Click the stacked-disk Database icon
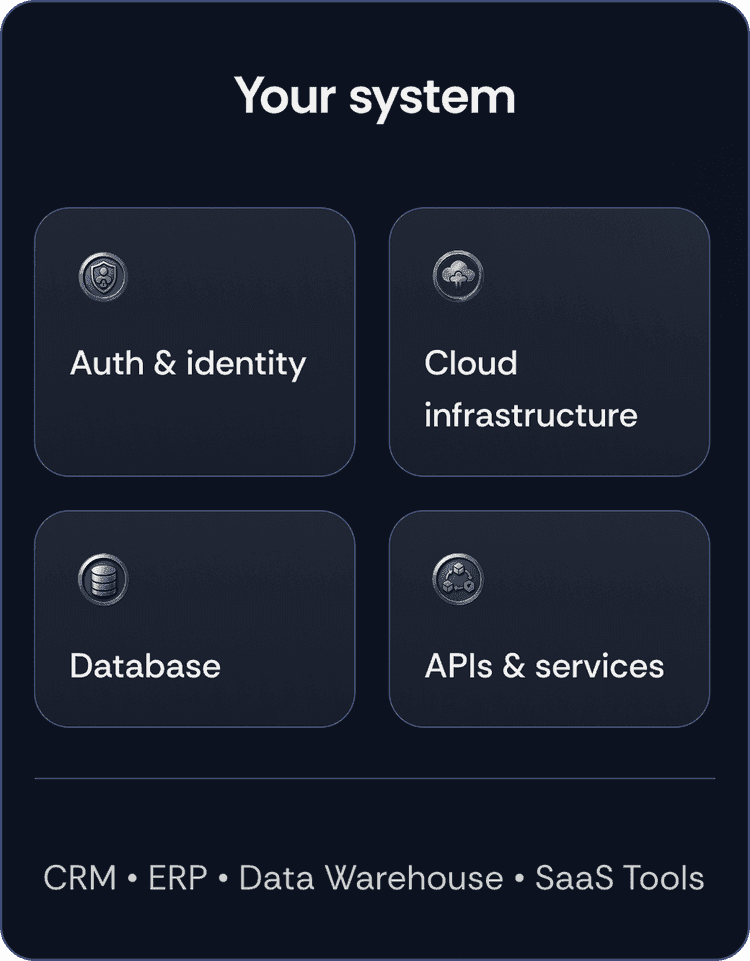The width and height of the screenshot is (750, 961). click(103, 580)
